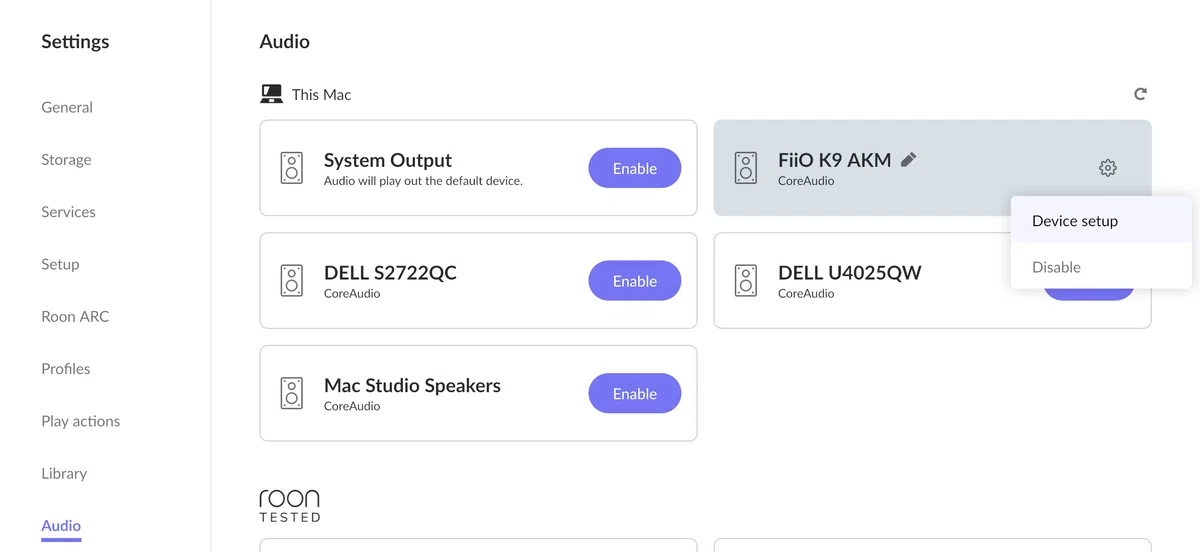The width and height of the screenshot is (1200, 552).
Task: Click the Mac Studio Speakers speaker icon
Action: tap(292, 393)
